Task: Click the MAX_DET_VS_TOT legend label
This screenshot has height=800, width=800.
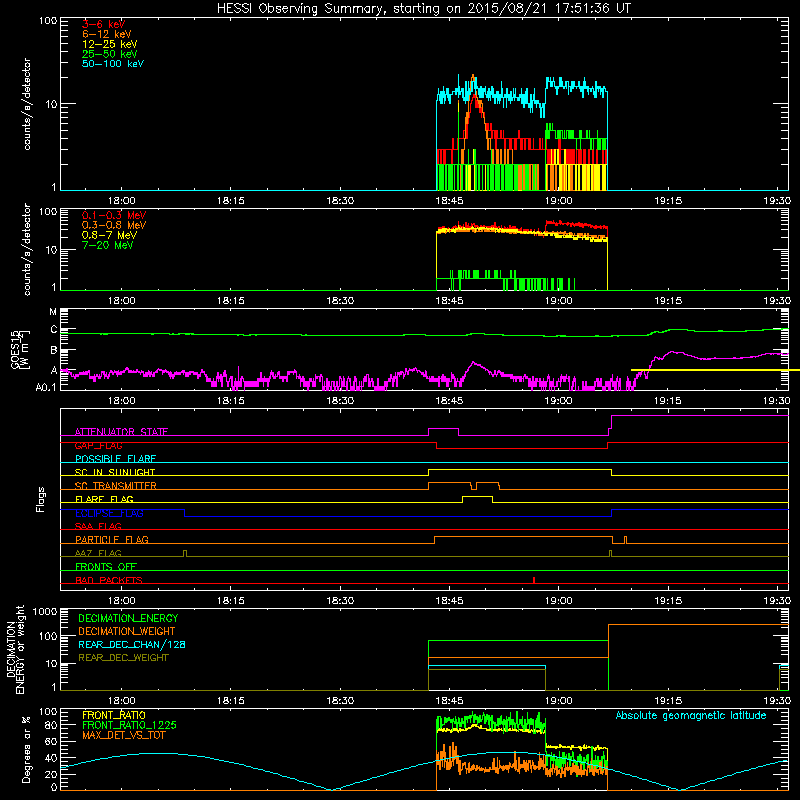Action: [123, 735]
